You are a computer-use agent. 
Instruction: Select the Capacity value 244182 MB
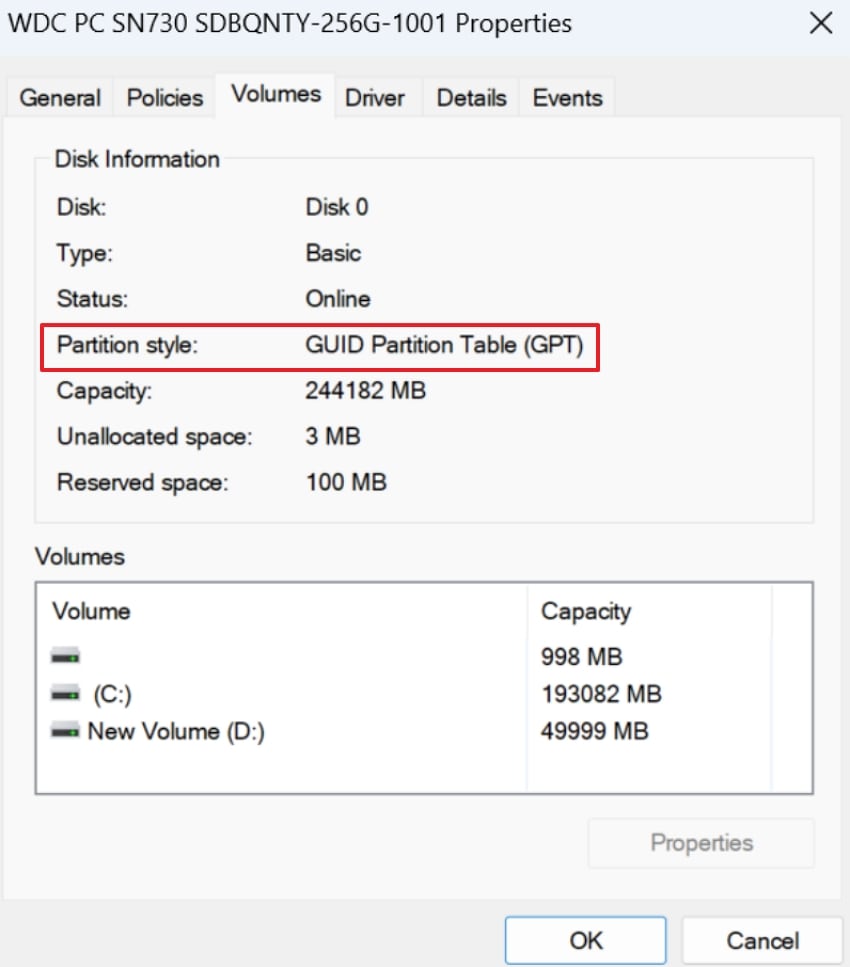tap(366, 391)
